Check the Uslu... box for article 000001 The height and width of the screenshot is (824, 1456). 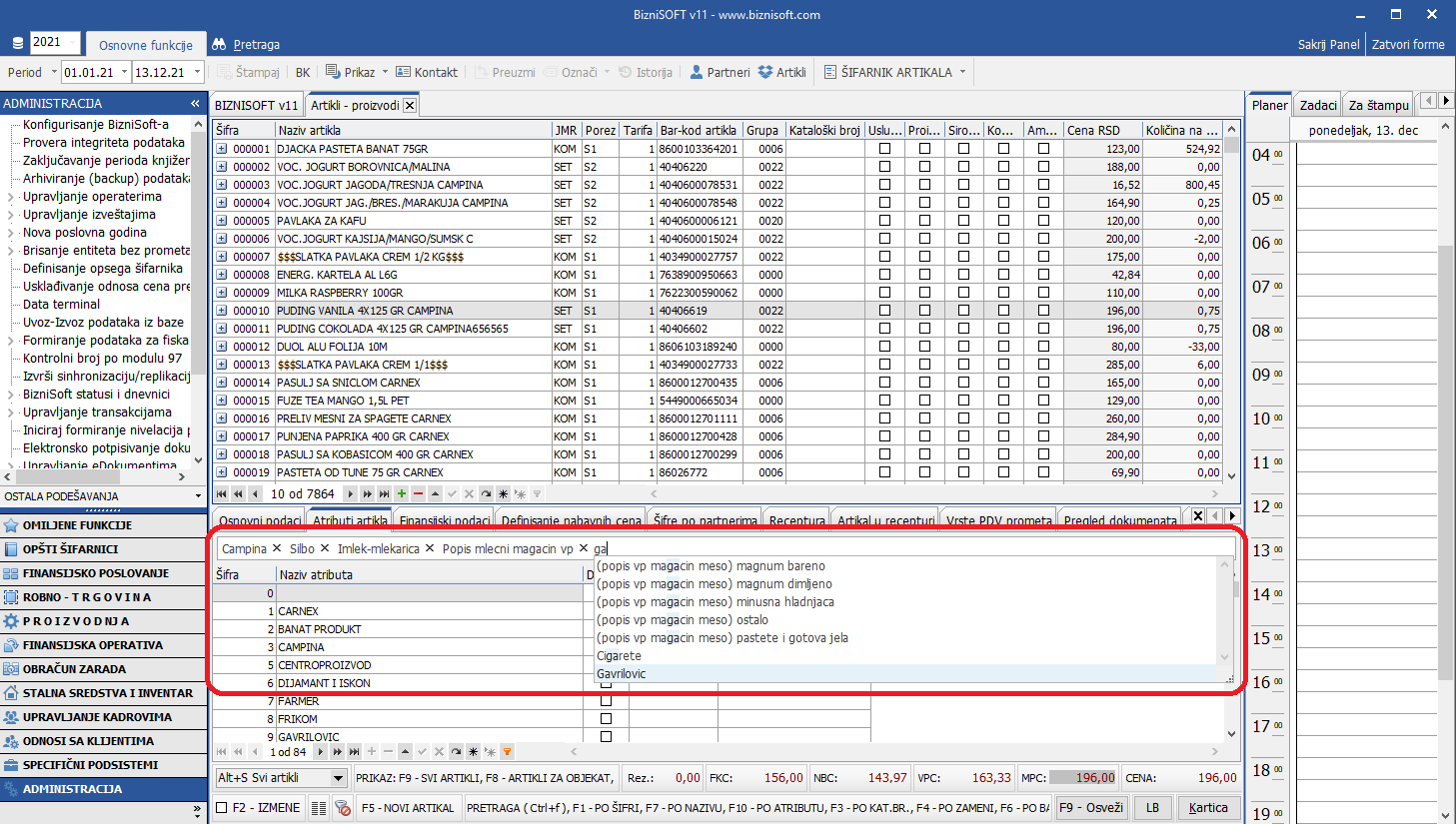coord(884,149)
